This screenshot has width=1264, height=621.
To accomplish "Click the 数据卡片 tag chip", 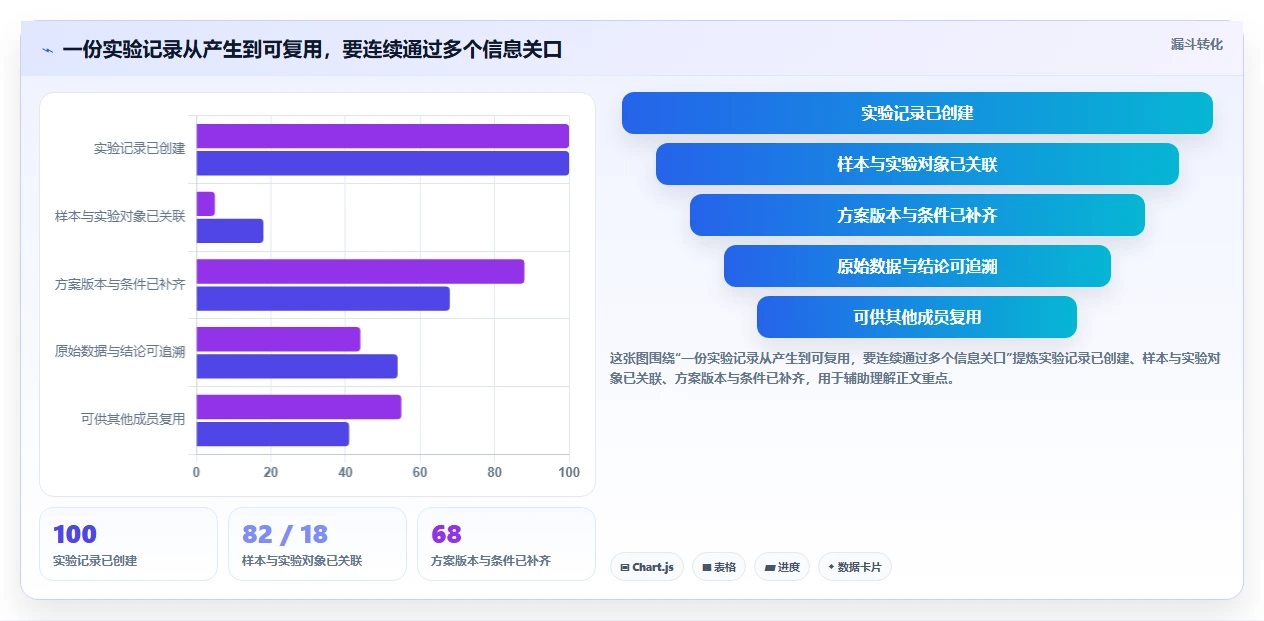I will pyautogui.click(x=855, y=567).
